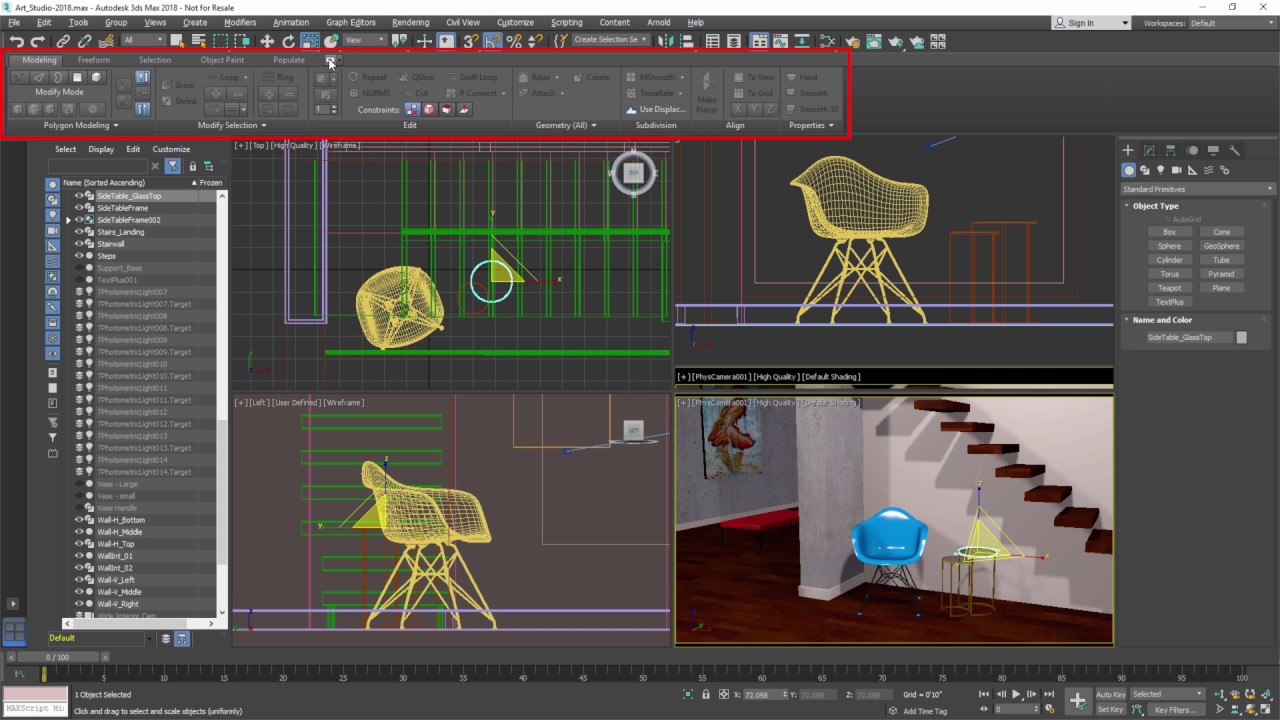The height and width of the screenshot is (720, 1280).
Task: Toggle visibility eye of WallInt_01
Action: [x=79, y=556]
